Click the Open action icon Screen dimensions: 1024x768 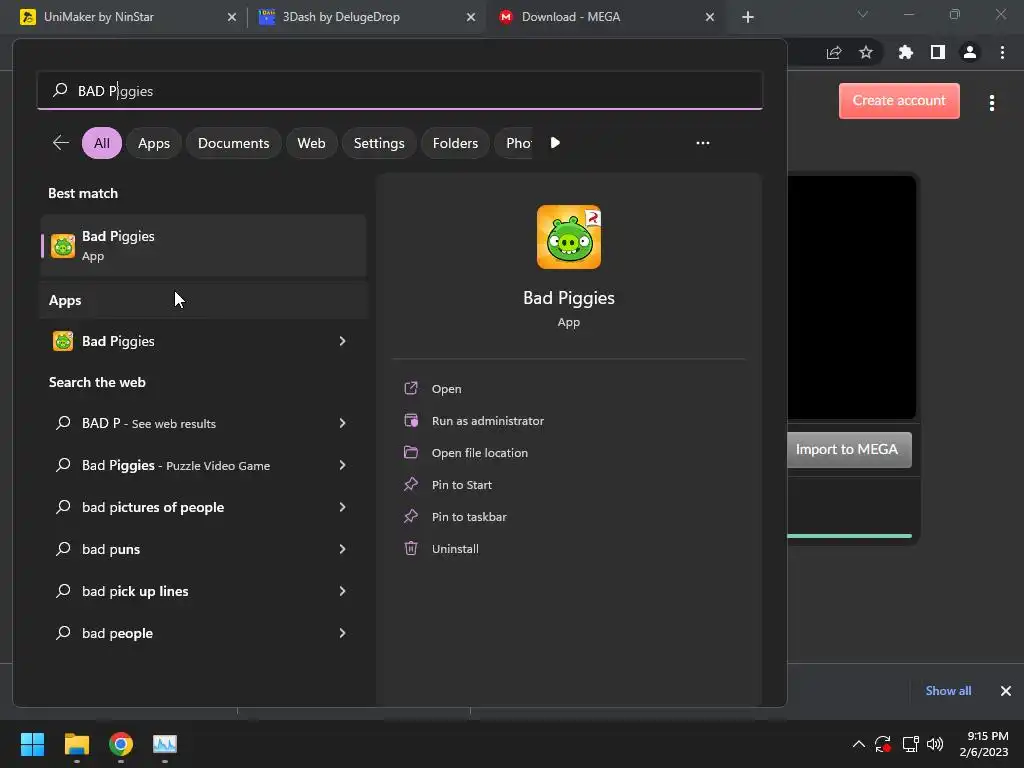coord(411,389)
